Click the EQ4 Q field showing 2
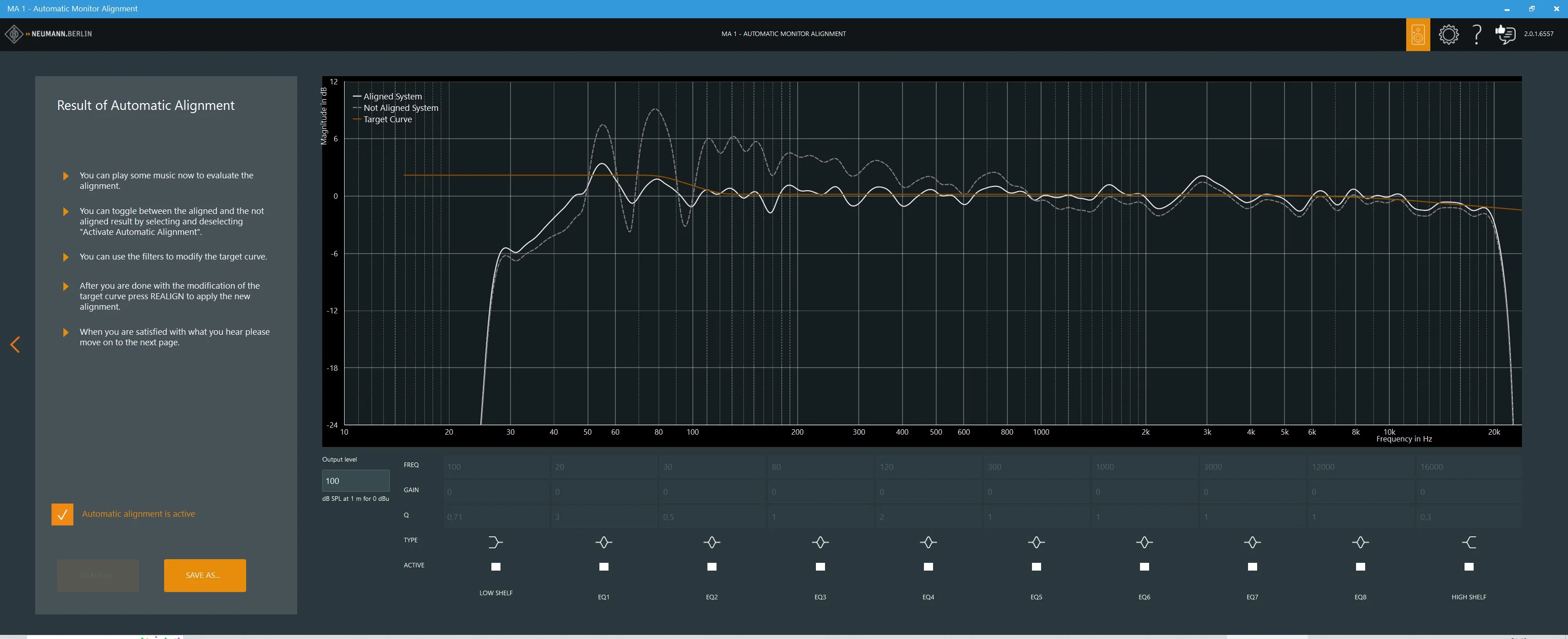This screenshot has height=639, width=1568. [928, 517]
